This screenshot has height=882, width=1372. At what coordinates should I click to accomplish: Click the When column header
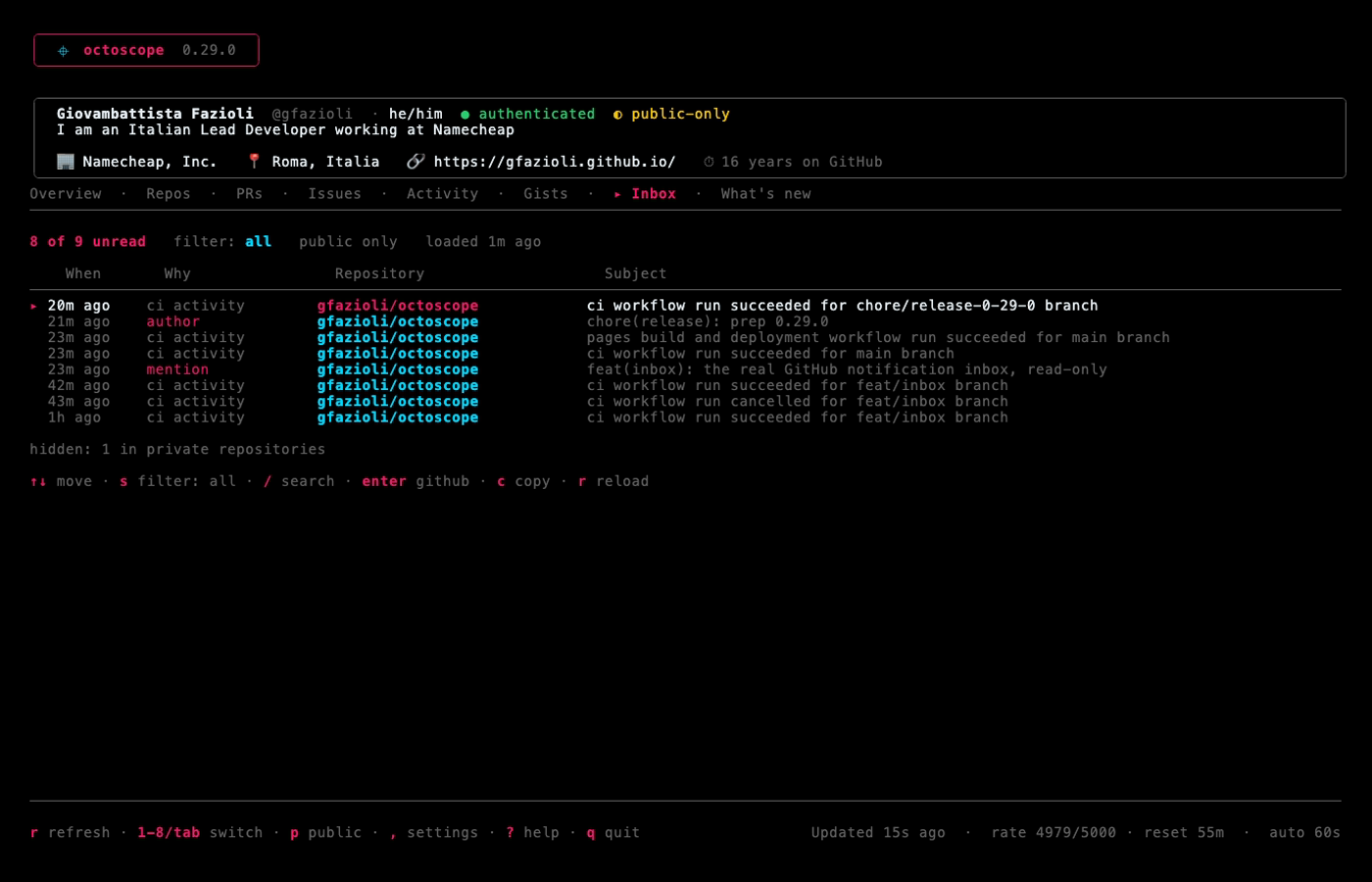tap(83, 274)
